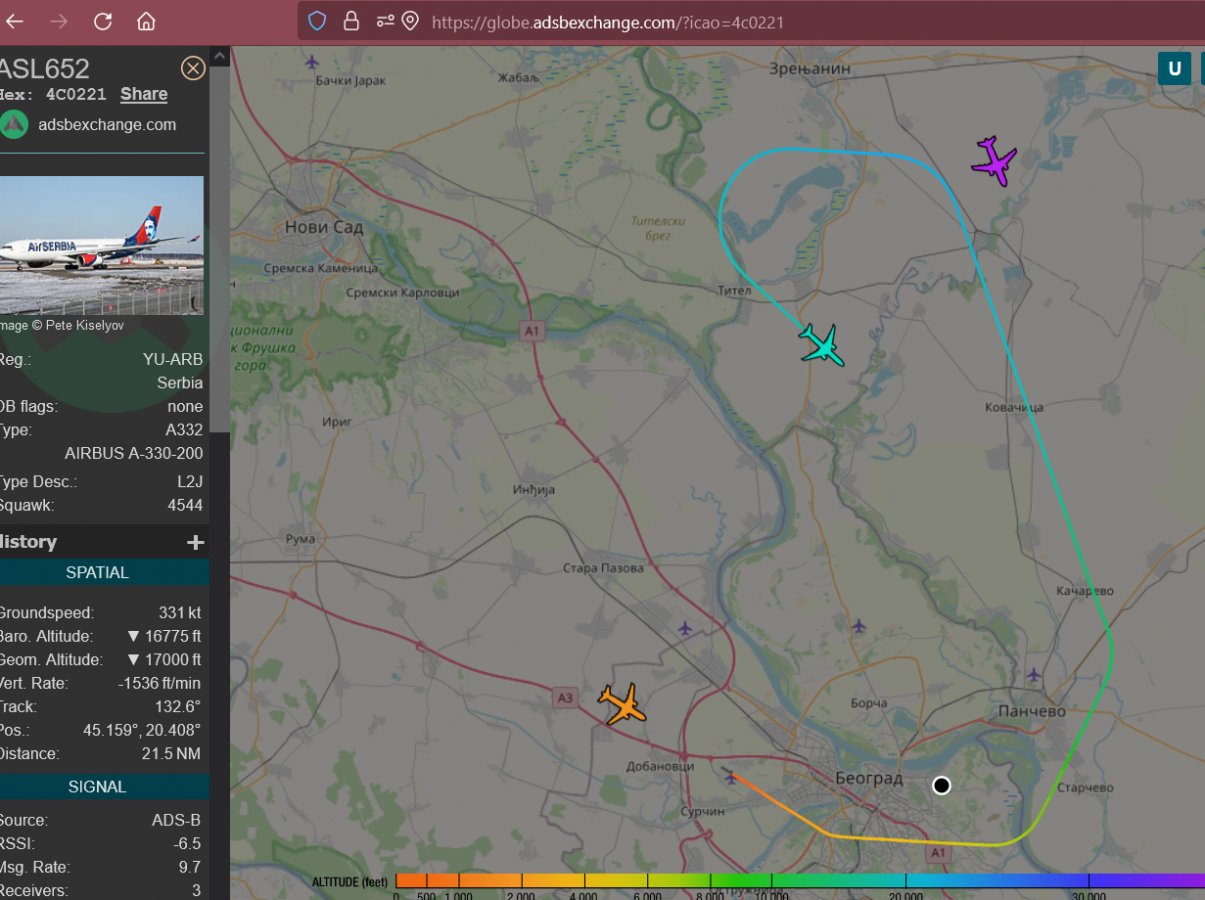Screen dimensions: 1205x900
Task: Click the green adsbexchange logo icon
Action: pos(14,125)
